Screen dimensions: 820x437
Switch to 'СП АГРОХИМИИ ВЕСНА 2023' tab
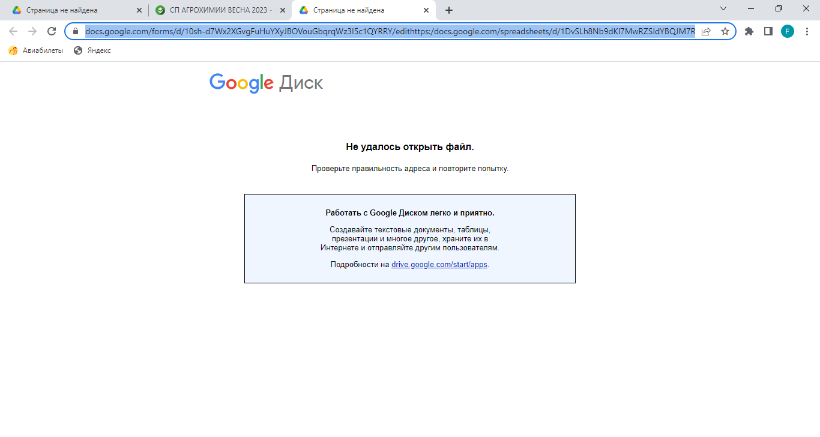220,10
